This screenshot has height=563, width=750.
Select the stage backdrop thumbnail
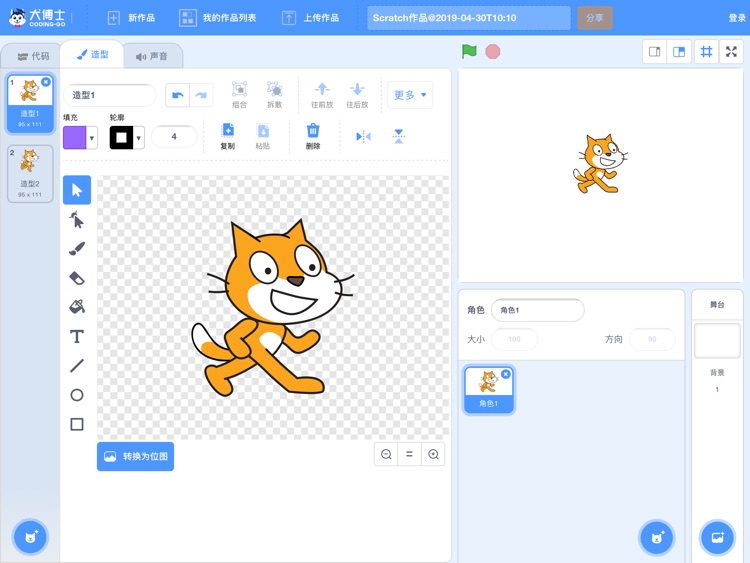pyautogui.click(x=717, y=341)
